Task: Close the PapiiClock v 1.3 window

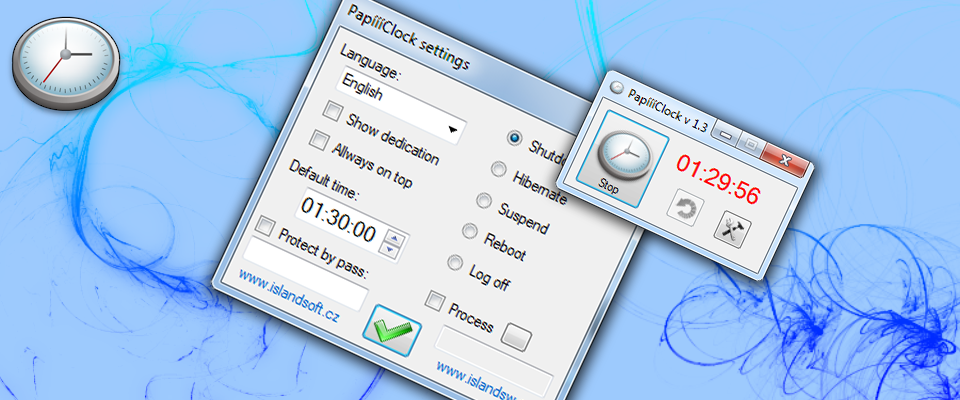Action: click(x=784, y=161)
